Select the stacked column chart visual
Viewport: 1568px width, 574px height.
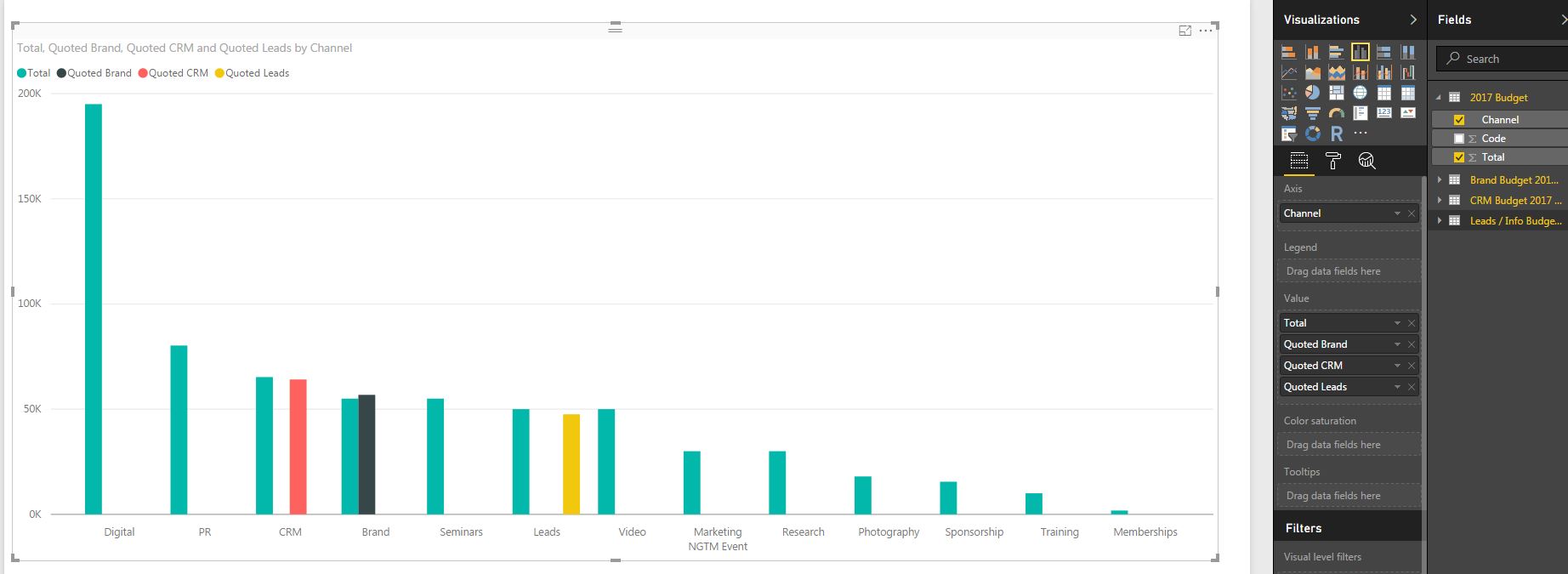click(1313, 53)
